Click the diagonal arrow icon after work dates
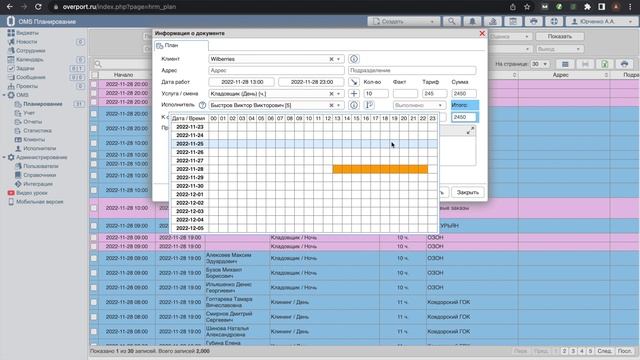Viewport: 640px width, 360px height. pyautogui.click(x=354, y=82)
